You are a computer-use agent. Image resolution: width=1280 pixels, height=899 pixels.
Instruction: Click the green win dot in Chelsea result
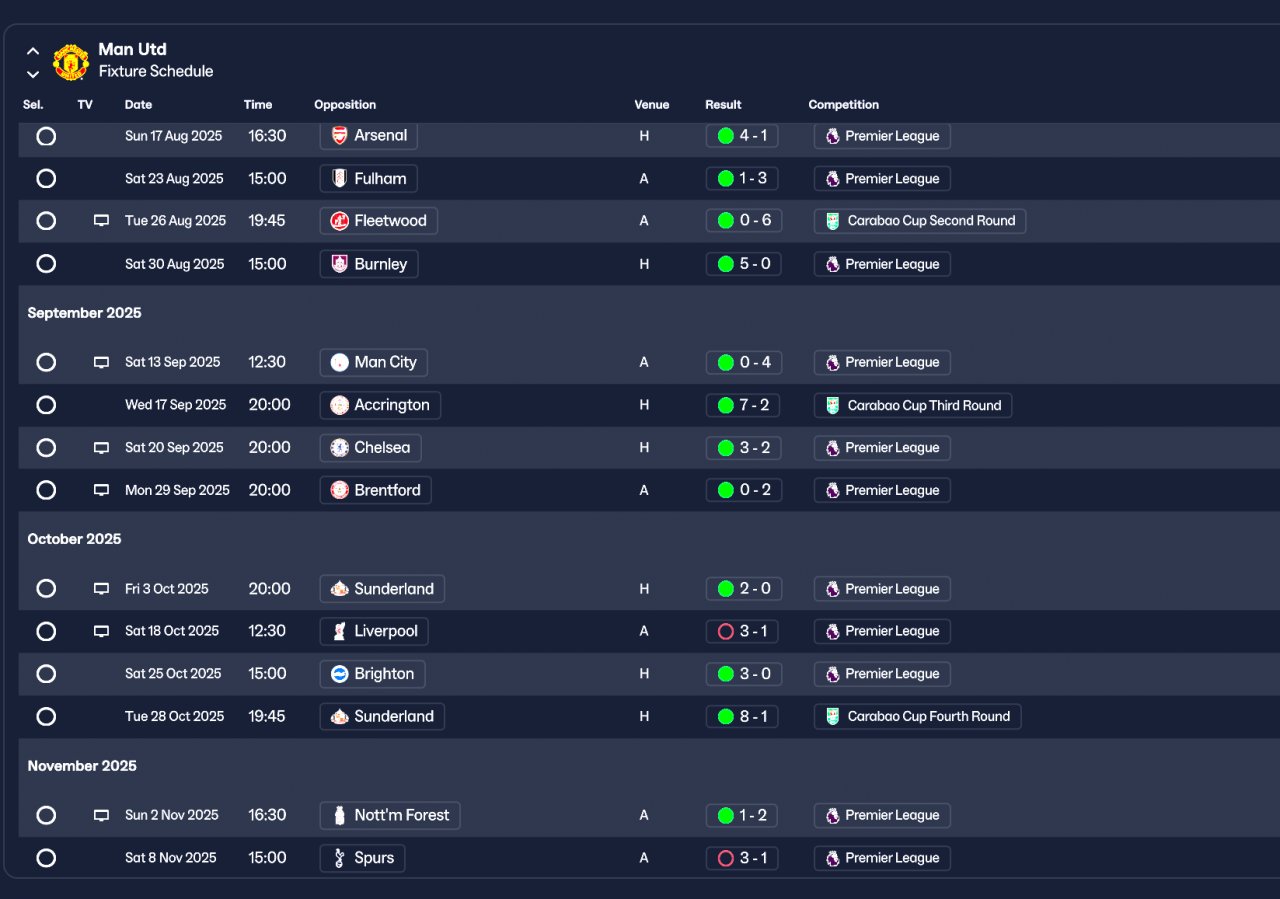pos(726,448)
